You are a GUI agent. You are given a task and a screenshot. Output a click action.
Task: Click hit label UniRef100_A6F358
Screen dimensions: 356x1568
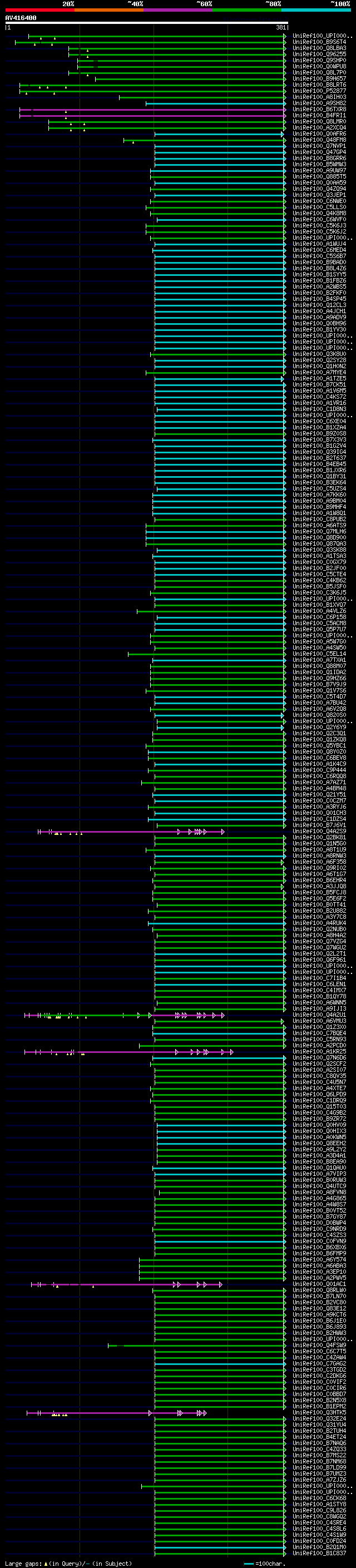coord(319,862)
